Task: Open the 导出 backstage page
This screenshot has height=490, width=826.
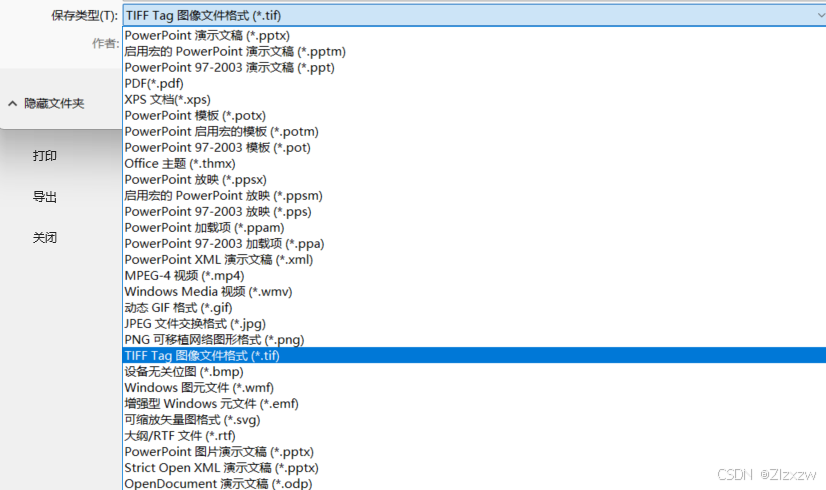Action: click(45, 197)
